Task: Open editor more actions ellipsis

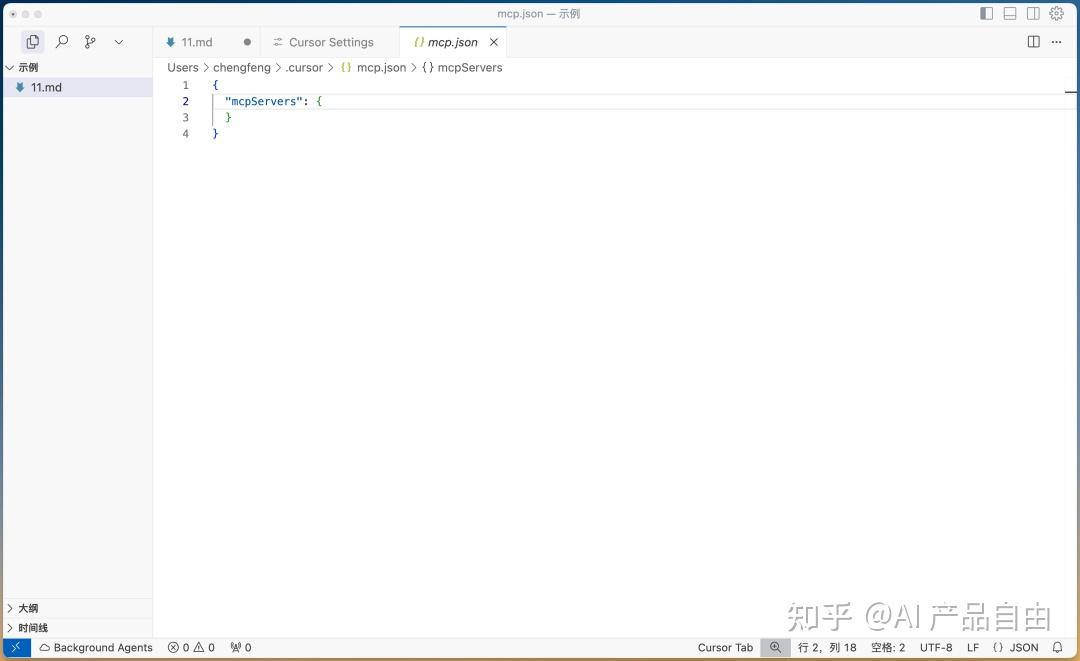Action: (1057, 42)
